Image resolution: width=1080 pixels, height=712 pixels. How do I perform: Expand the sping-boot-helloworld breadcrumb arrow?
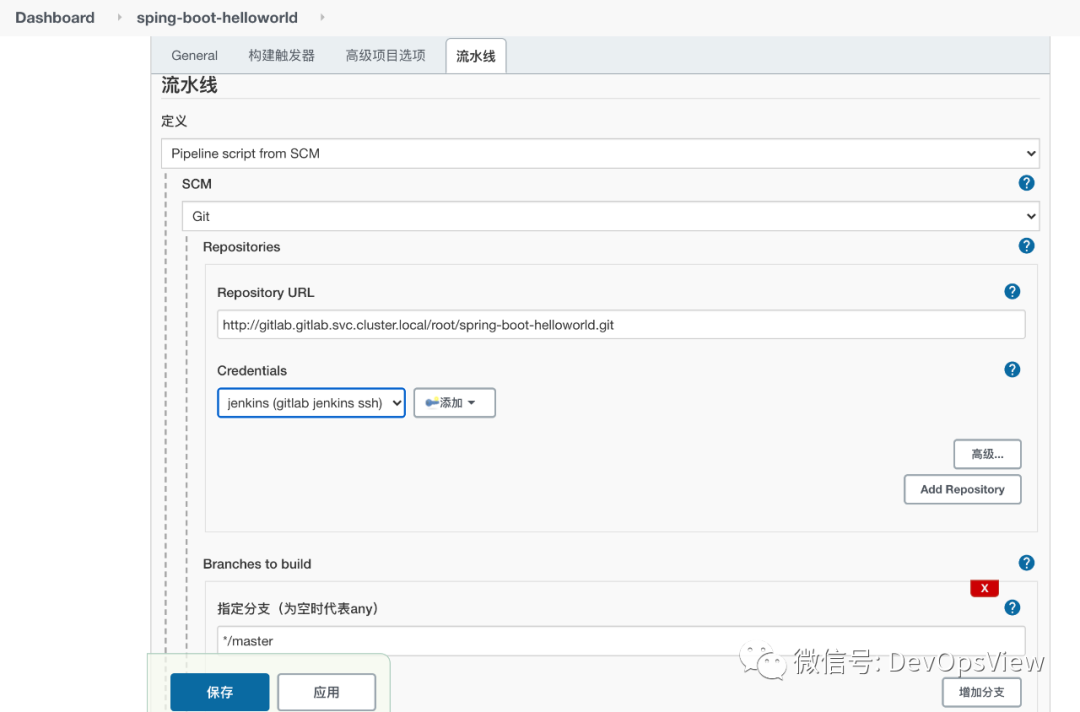tap(322, 17)
